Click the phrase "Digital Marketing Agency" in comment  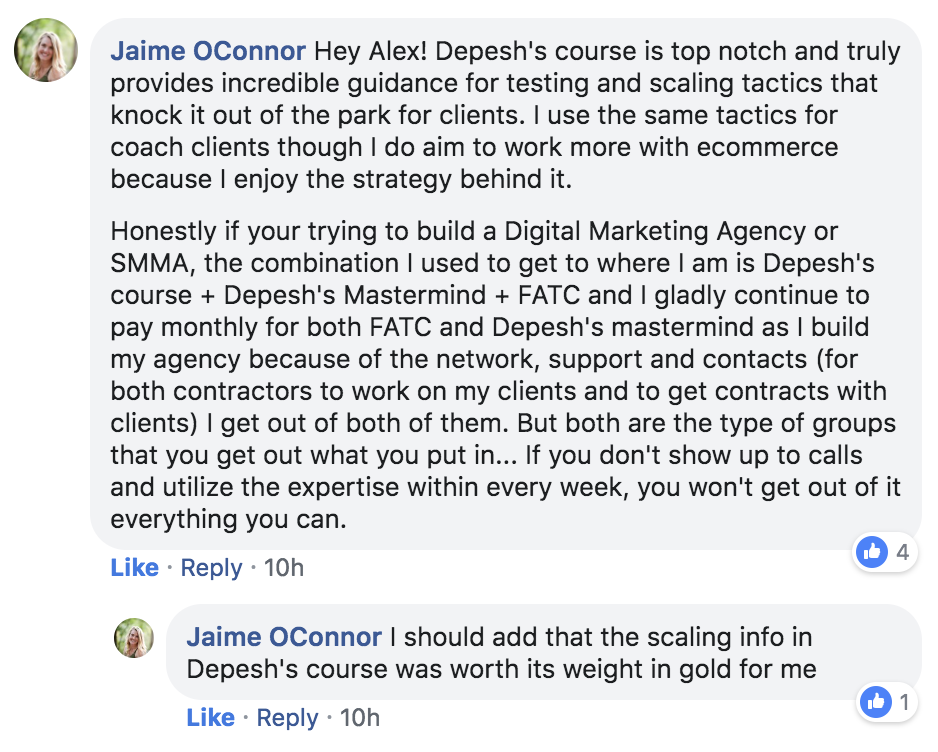click(x=656, y=232)
